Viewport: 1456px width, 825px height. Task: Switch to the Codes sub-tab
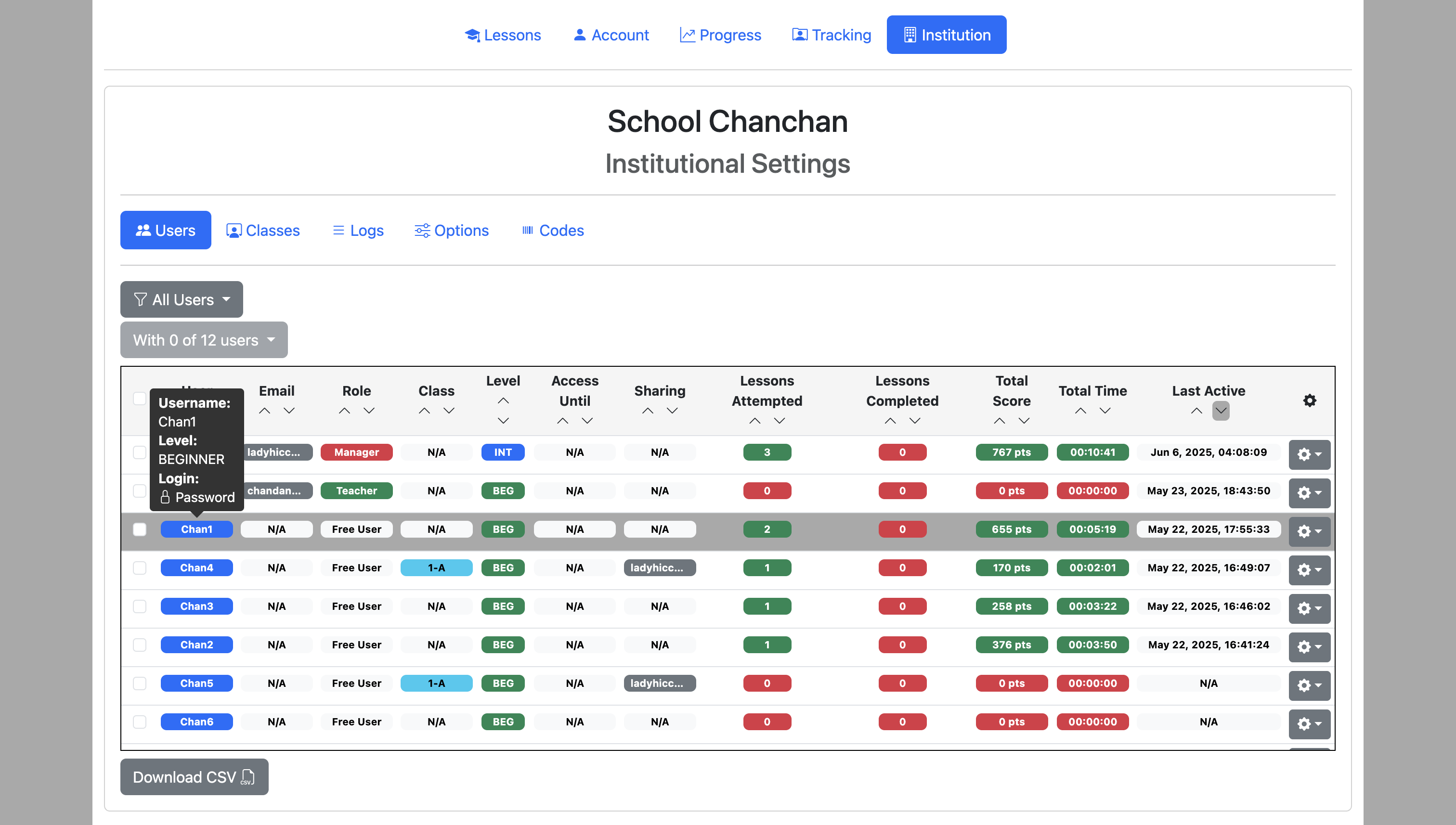pyautogui.click(x=553, y=230)
